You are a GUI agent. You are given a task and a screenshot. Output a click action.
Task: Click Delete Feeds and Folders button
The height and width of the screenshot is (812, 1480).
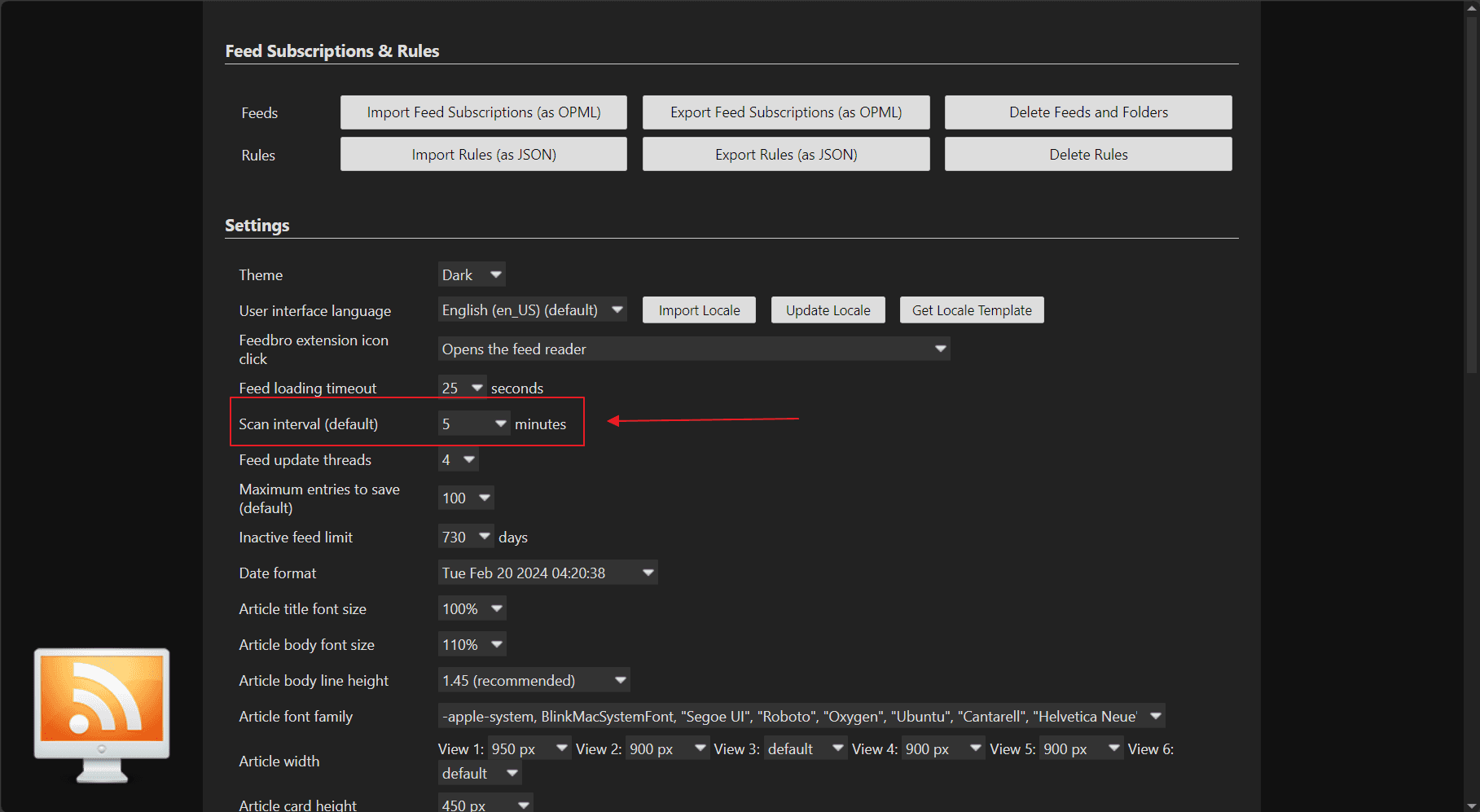(x=1088, y=112)
